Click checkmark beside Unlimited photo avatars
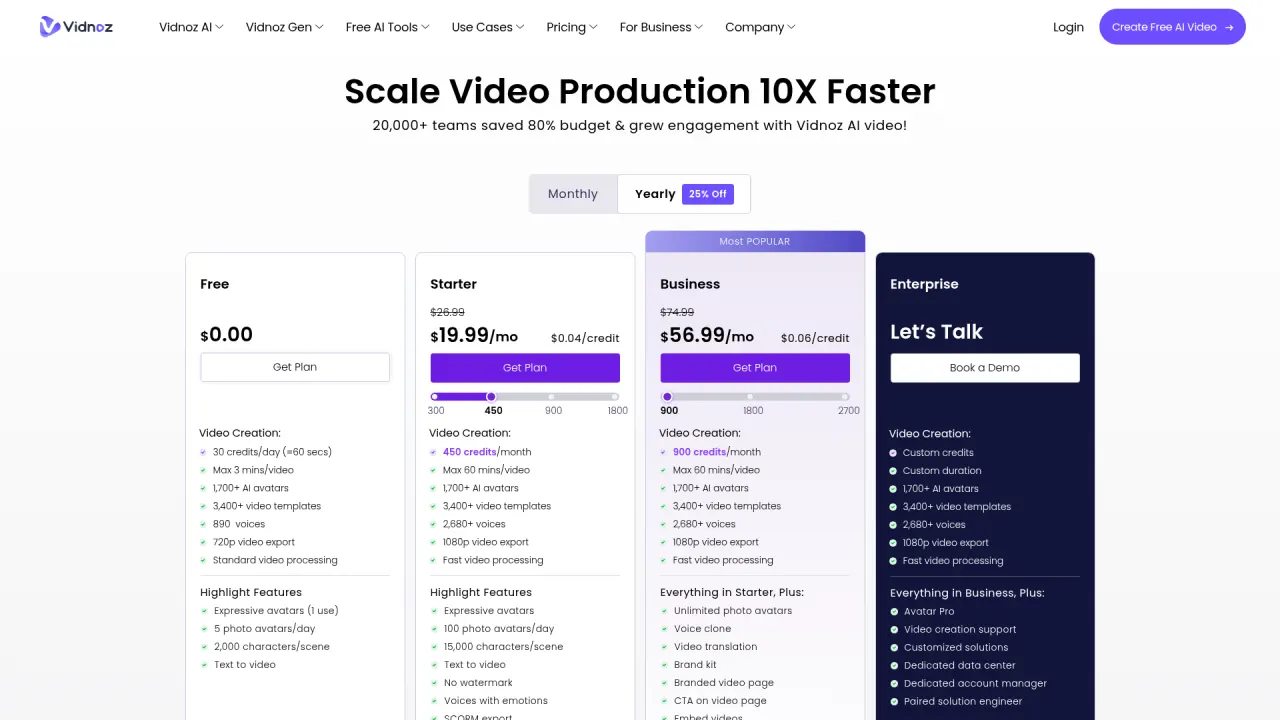Viewport: 1280px width, 720px height. (664, 611)
